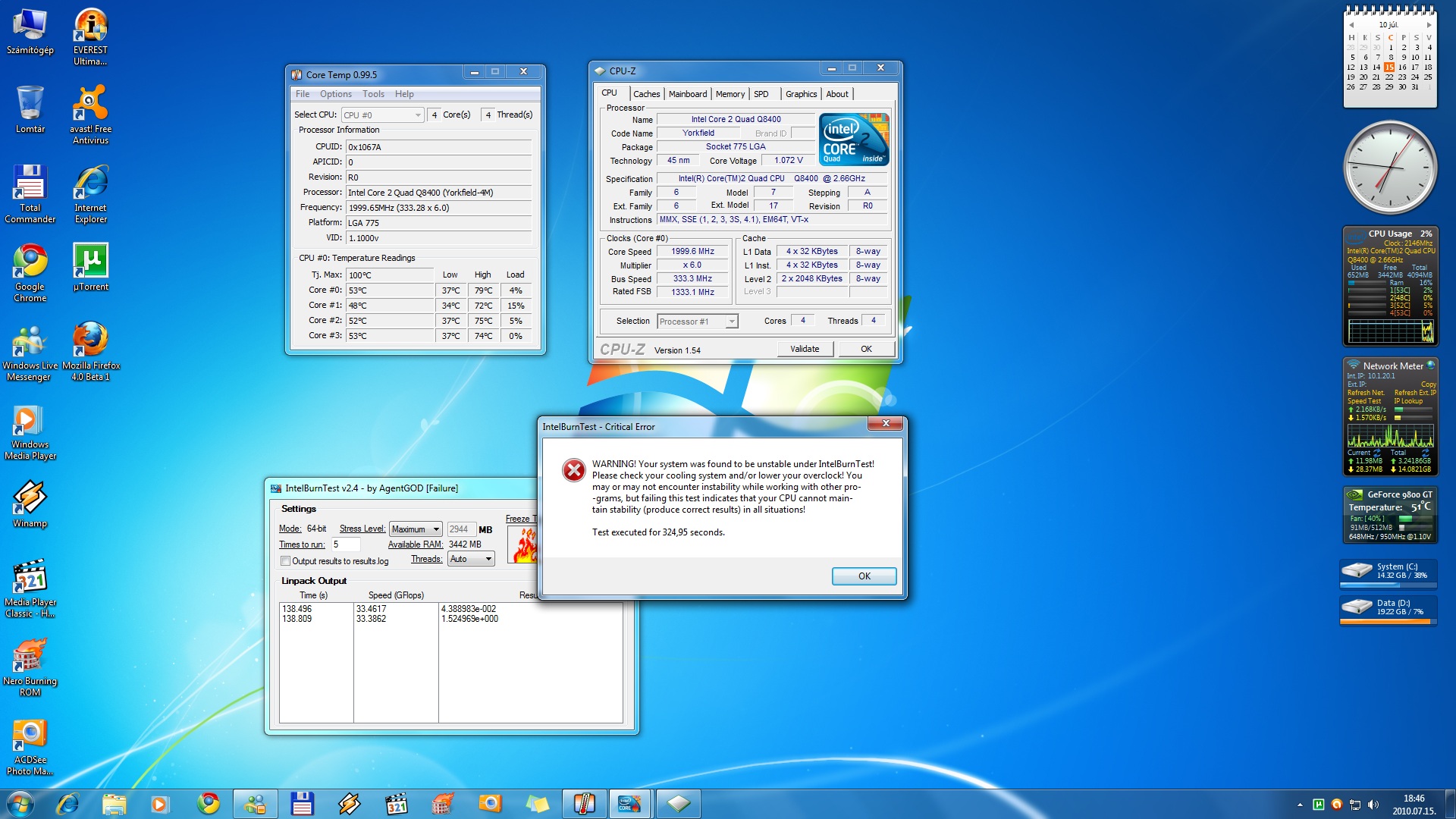
Task: Open Help menu in Core Temp
Action: 404,94
